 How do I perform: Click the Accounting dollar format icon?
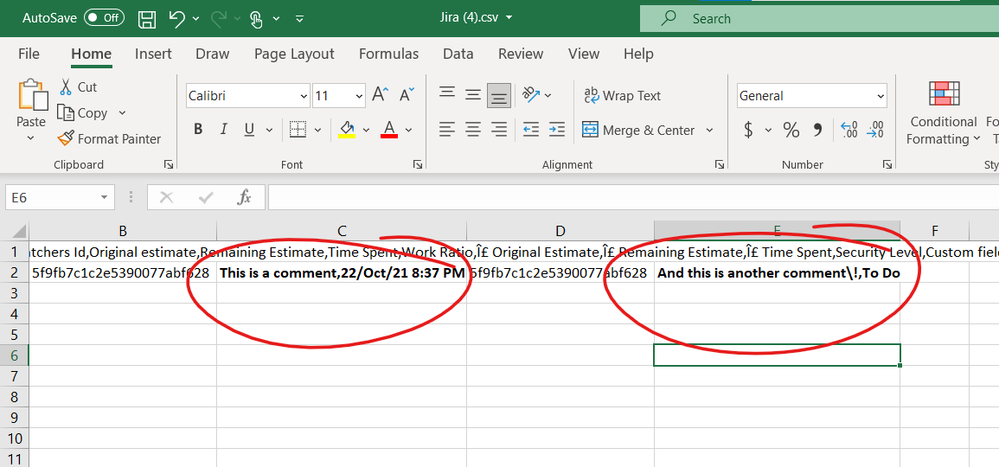point(749,130)
